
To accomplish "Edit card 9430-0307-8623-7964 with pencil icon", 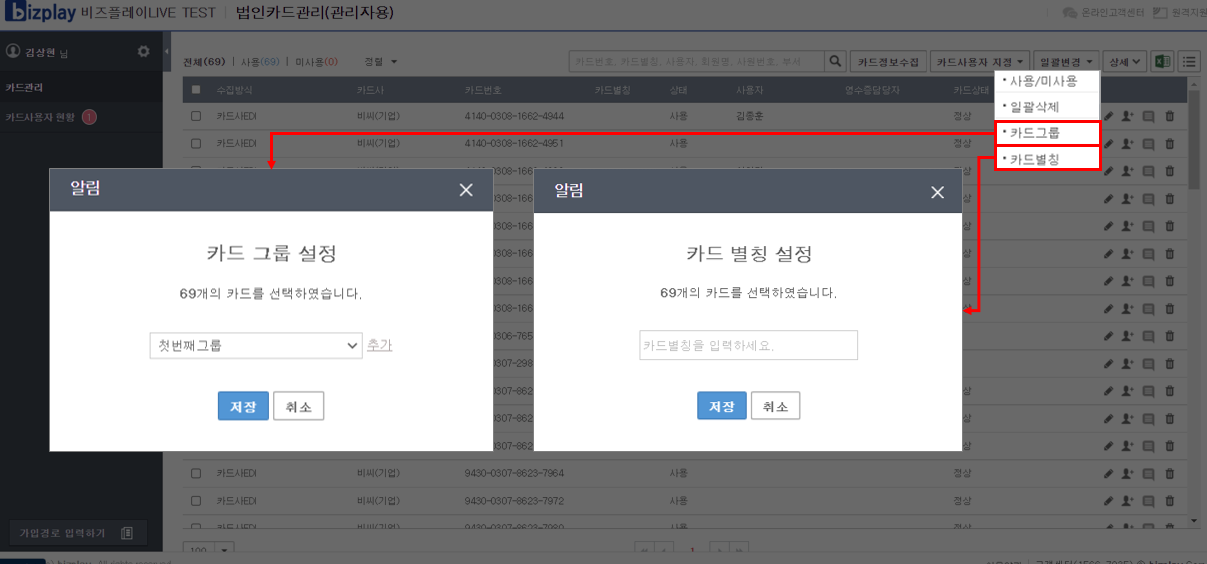I will 1108,473.
